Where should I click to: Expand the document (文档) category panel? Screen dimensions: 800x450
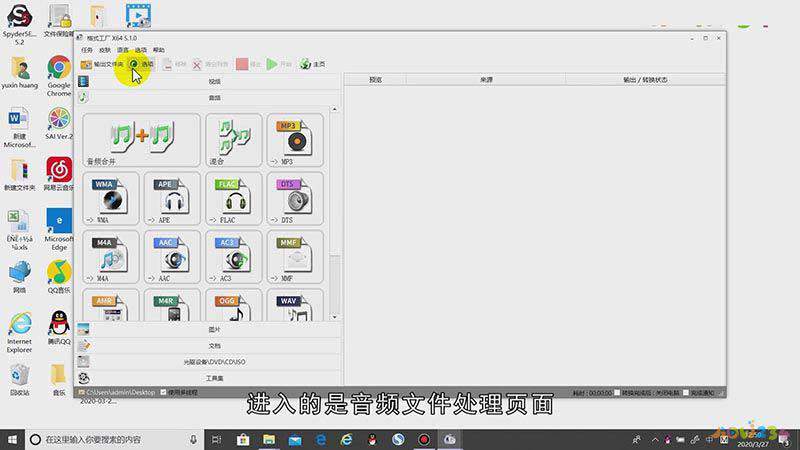[214, 345]
